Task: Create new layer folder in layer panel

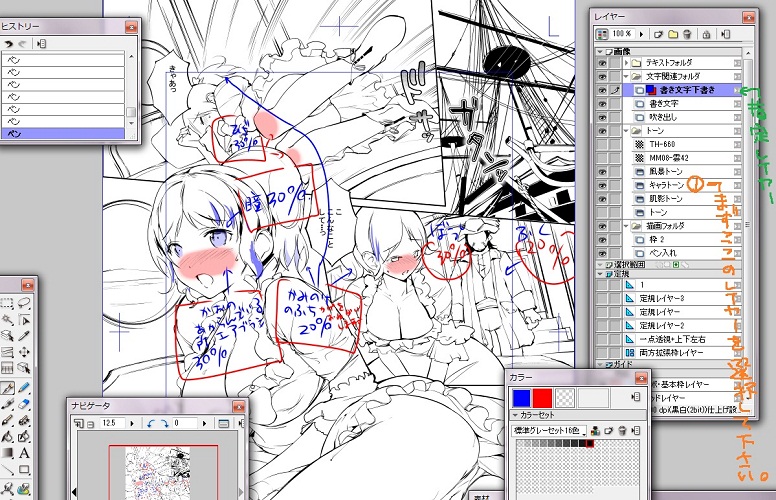Action: coord(673,34)
